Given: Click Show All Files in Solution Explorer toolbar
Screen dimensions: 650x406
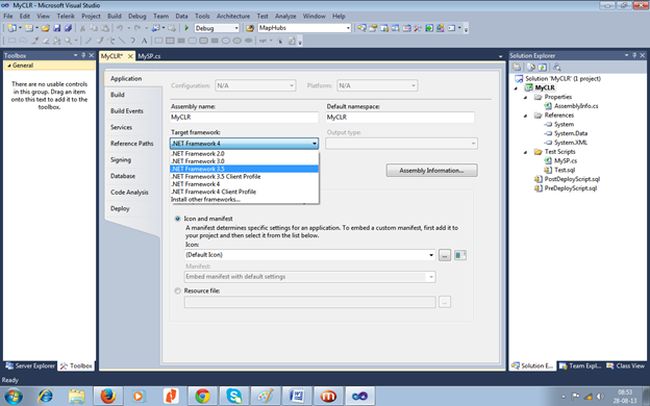Looking at the screenshot, I should tap(531, 67).
